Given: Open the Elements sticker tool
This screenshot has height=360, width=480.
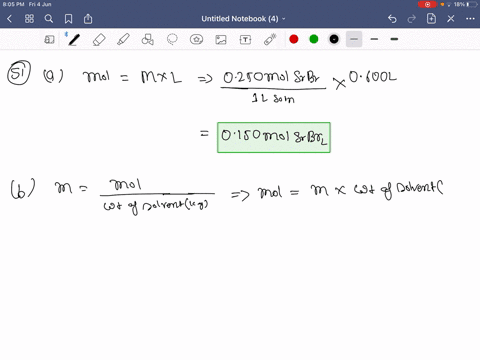Looking at the screenshot, I should 196,40.
